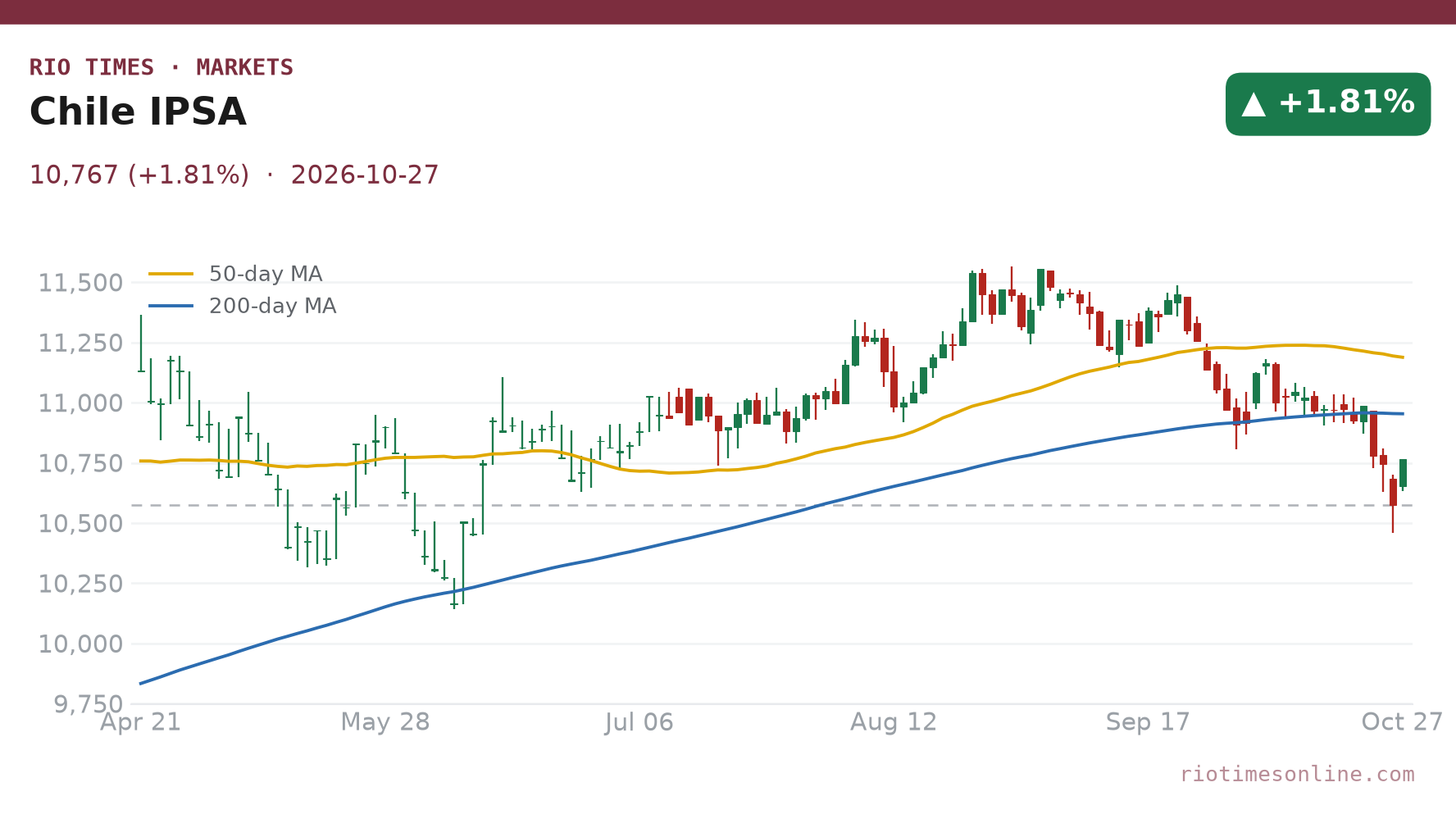This screenshot has height=819, width=1456.
Task: Click the 50-day MA legend label
Action: pyautogui.click(x=266, y=274)
